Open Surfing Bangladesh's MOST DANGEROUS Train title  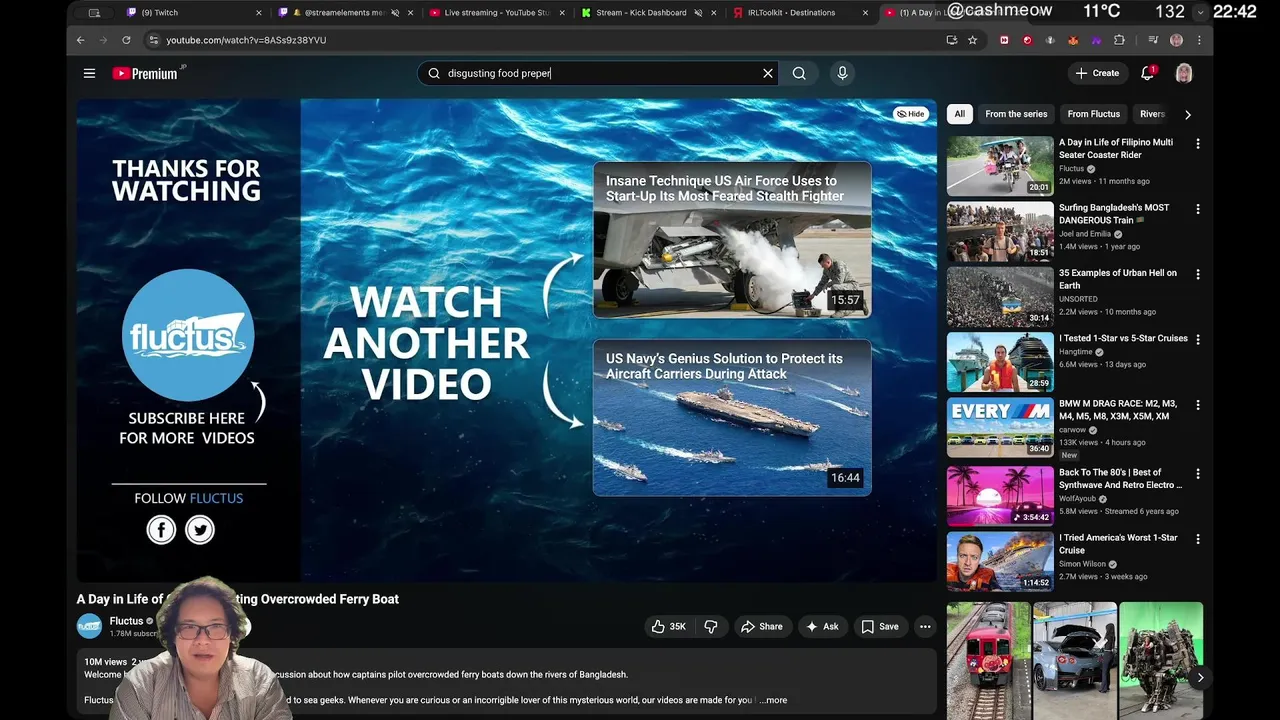1114,214
